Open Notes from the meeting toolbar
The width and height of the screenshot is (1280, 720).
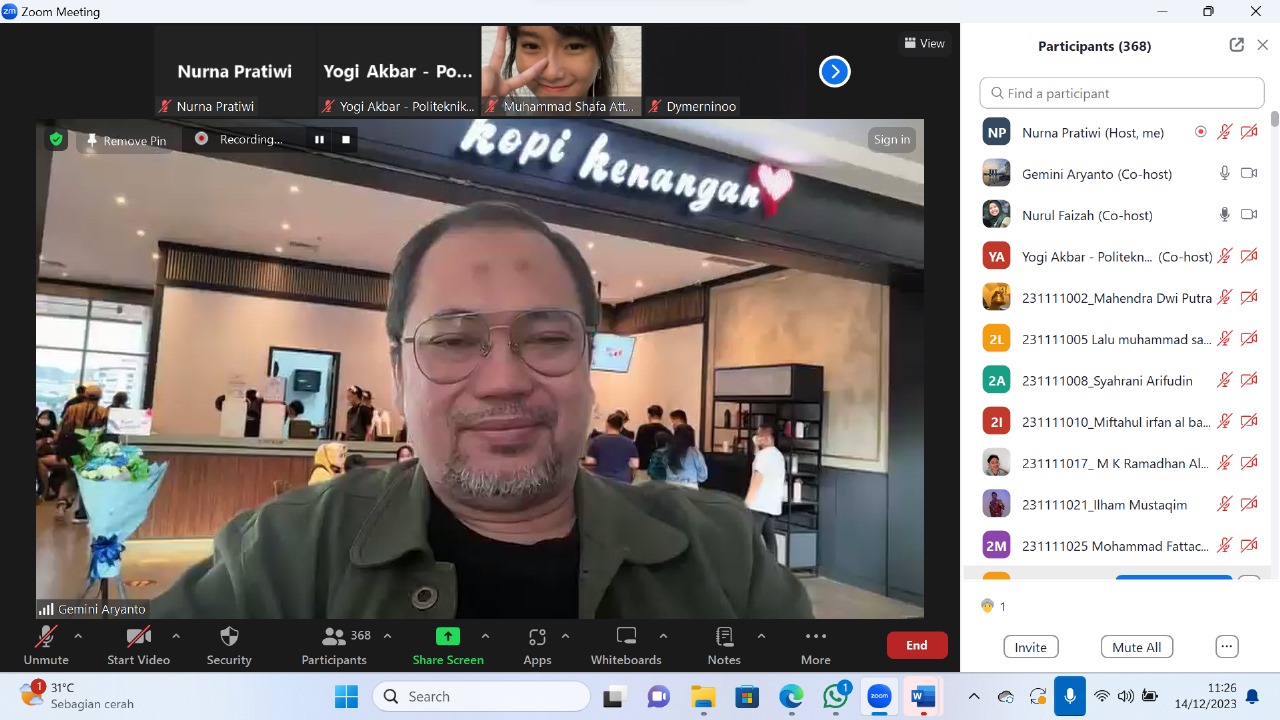(x=724, y=646)
